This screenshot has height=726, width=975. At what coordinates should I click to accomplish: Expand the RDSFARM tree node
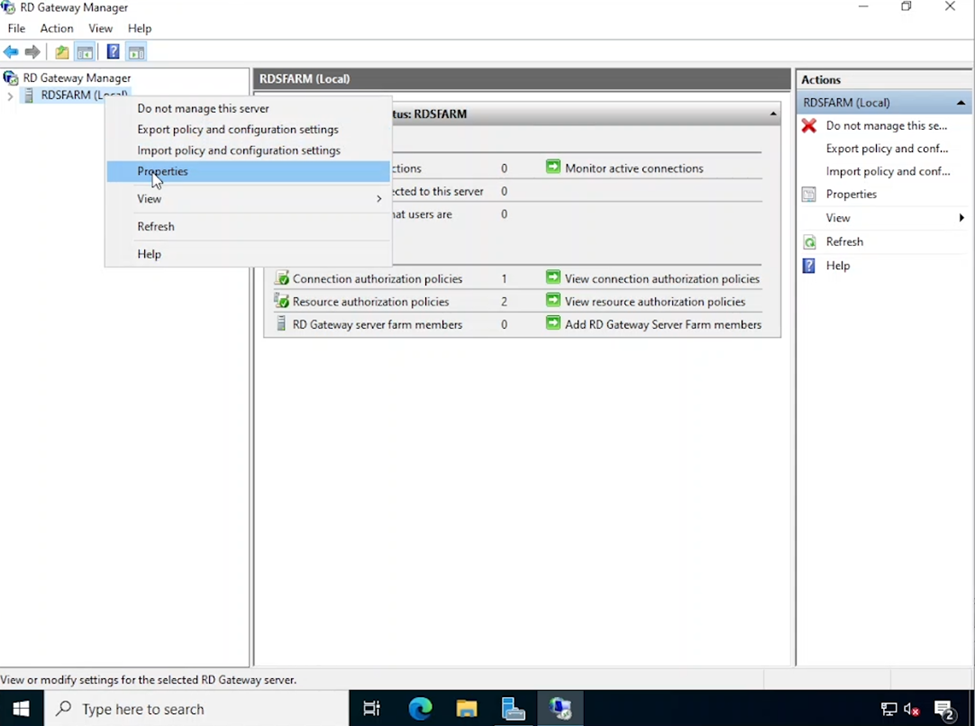[11, 96]
